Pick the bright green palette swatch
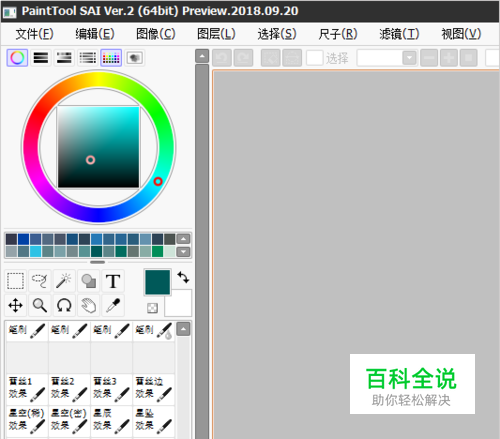Viewport: 500px width, 439px height. [x=157, y=251]
